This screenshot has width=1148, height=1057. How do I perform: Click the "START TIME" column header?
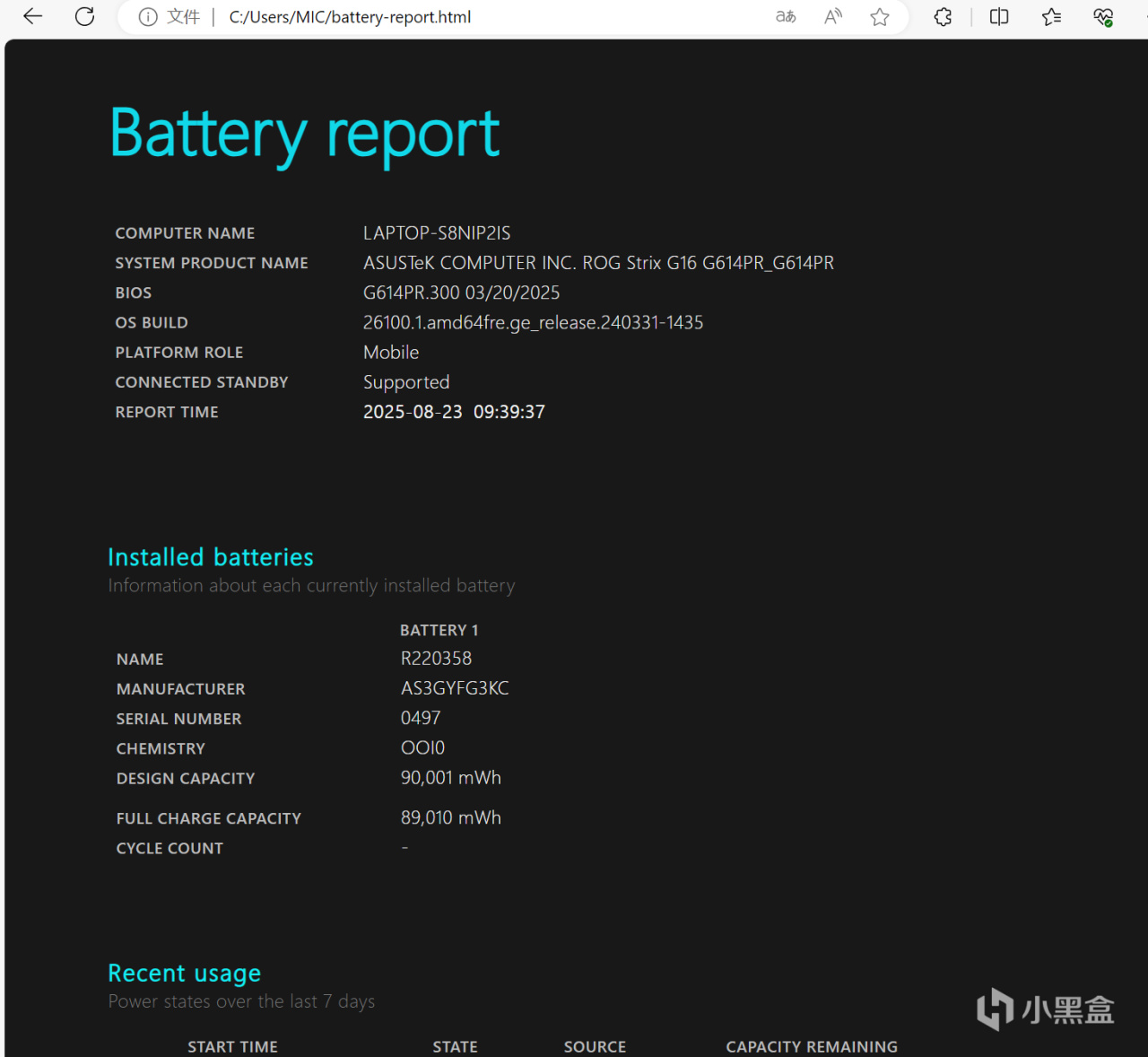point(232,1047)
